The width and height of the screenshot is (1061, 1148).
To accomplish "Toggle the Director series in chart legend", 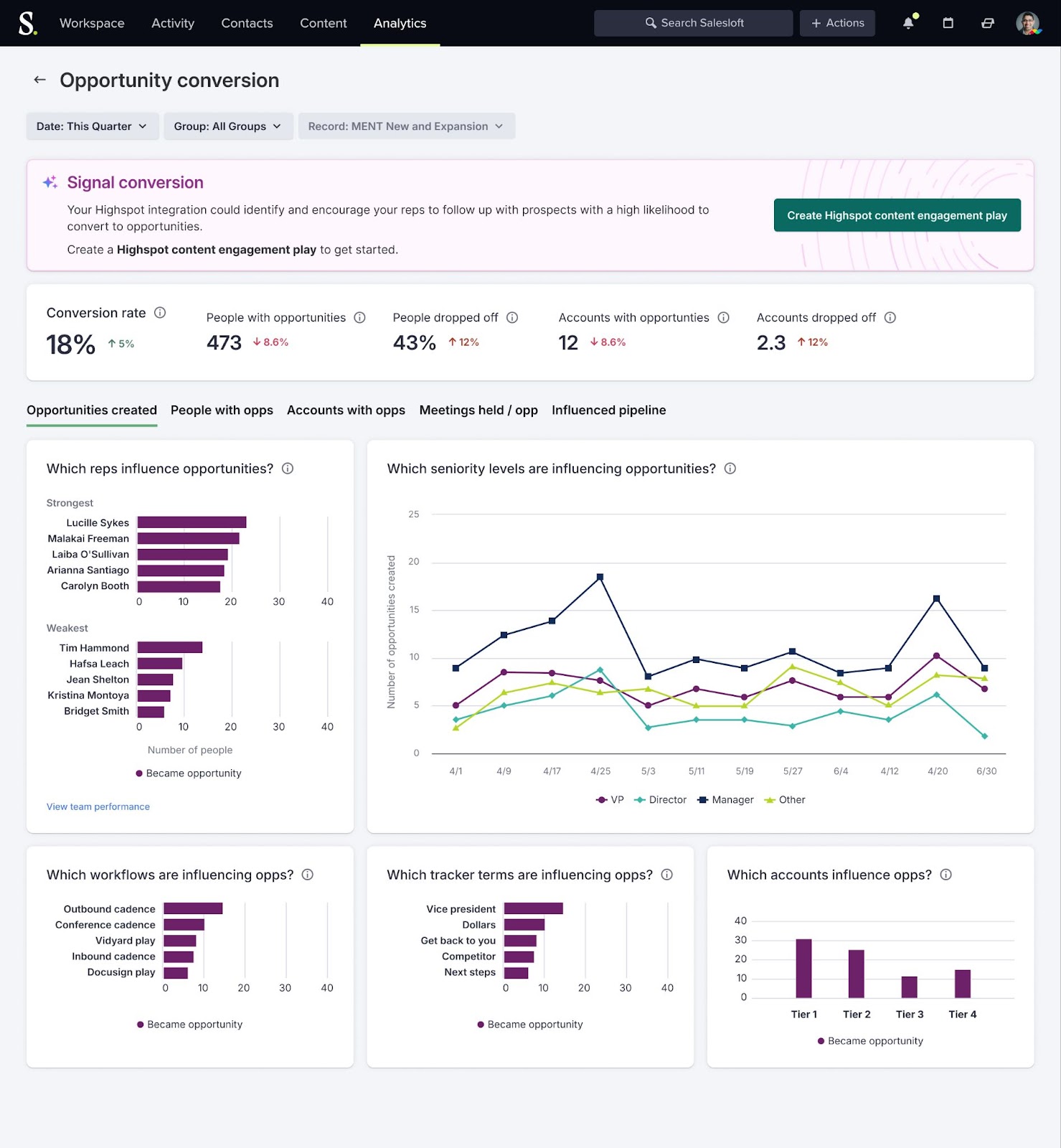I will (x=661, y=800).
